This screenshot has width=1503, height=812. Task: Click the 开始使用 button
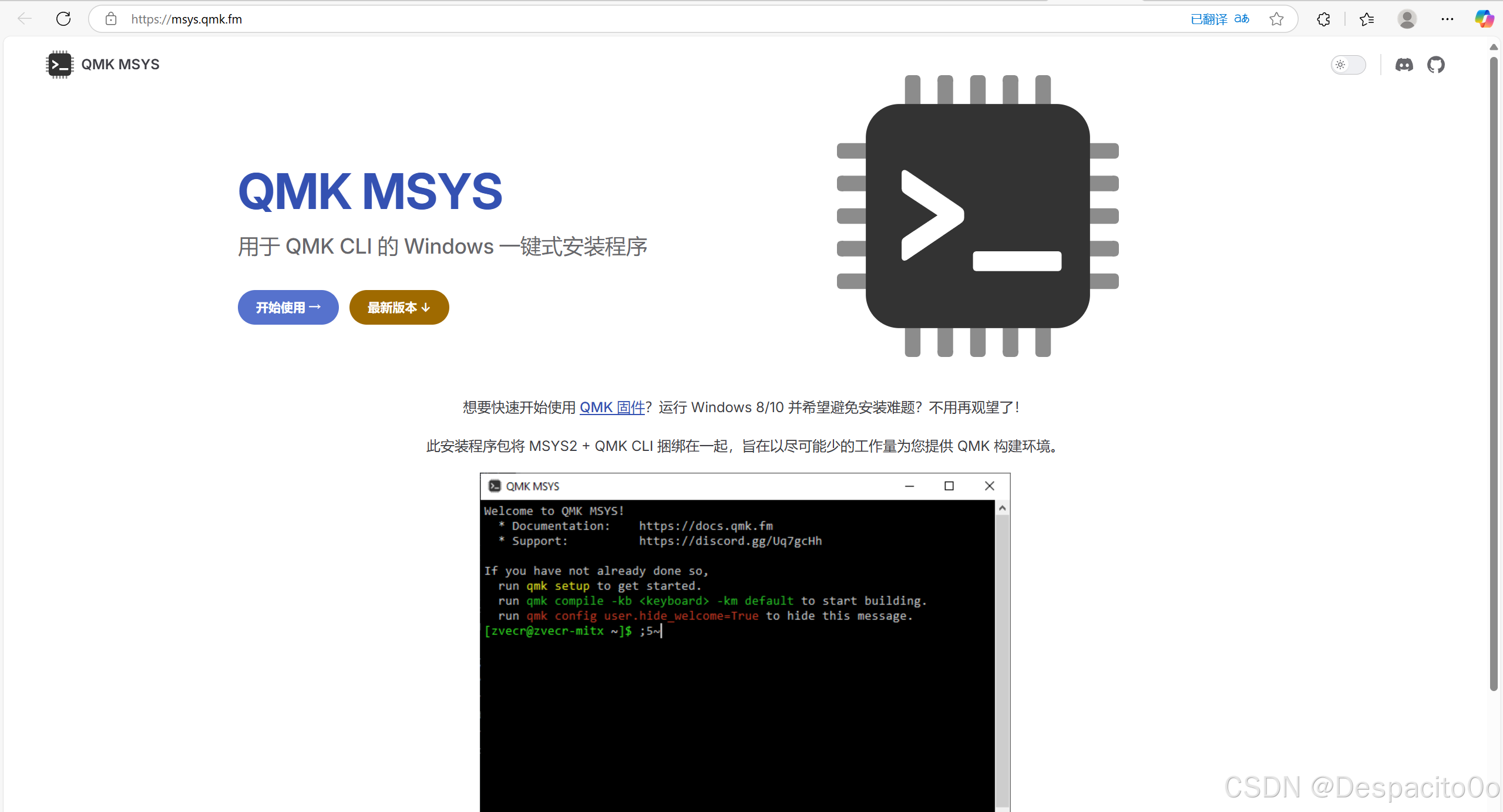[287, 307]
